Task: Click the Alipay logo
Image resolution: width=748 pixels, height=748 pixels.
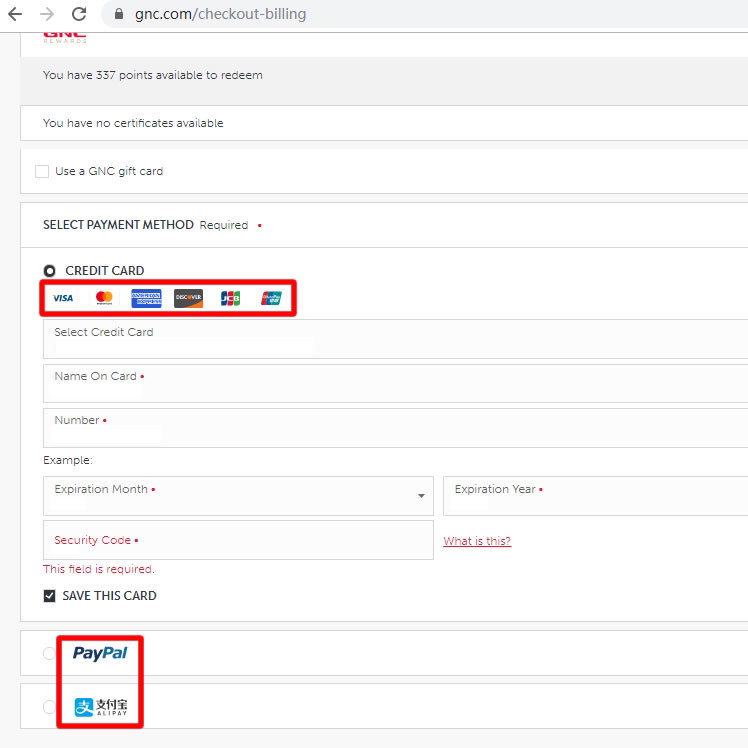Action: click(100, 707)
